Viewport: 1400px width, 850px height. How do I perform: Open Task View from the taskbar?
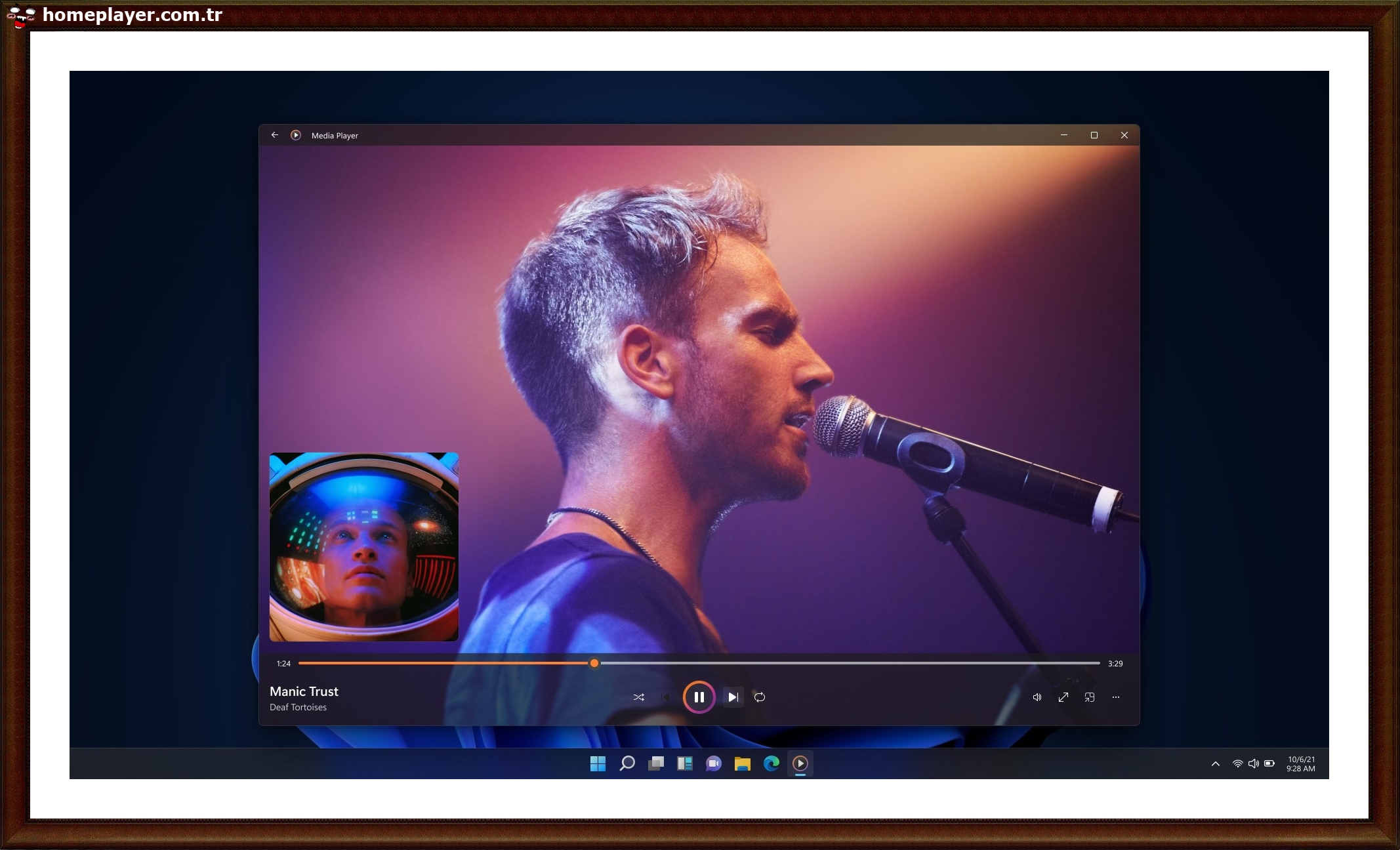click(x=656, y=763)
